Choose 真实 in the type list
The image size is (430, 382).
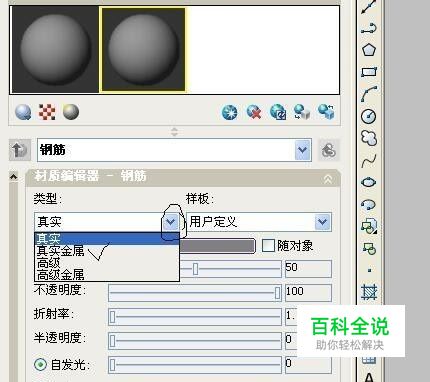pos(107,238)
